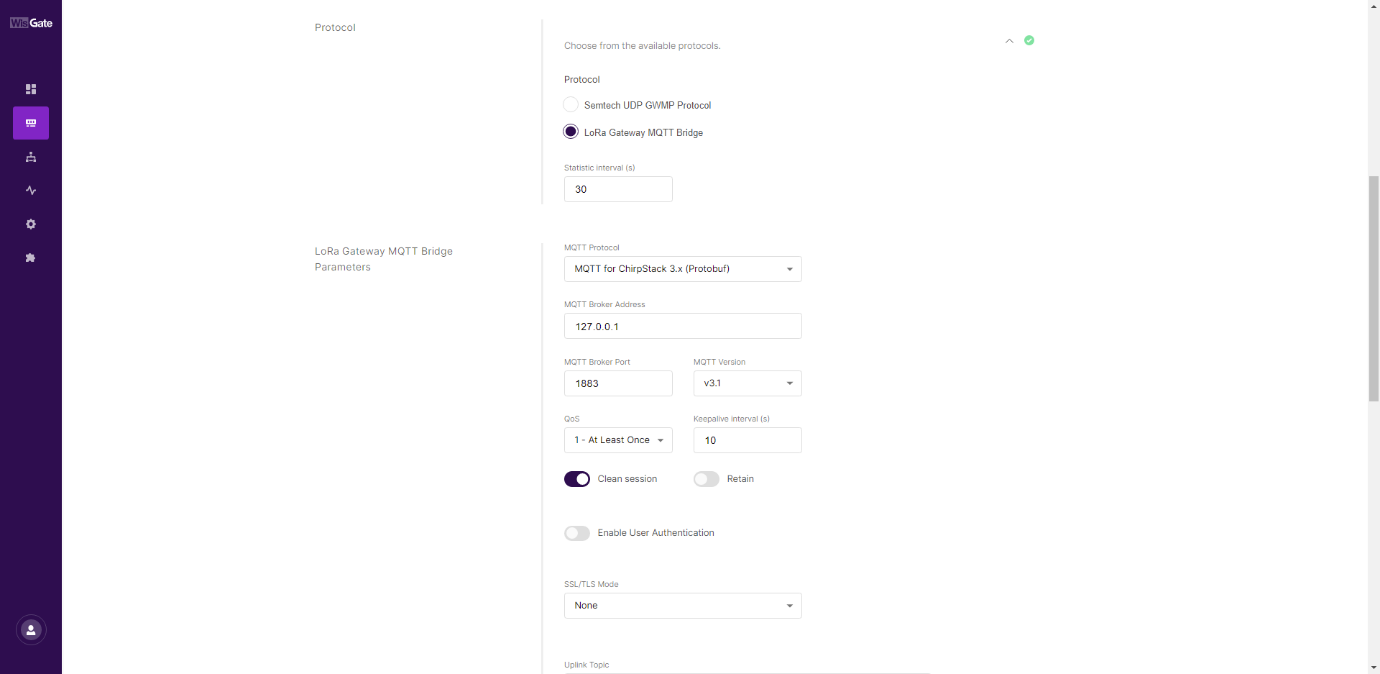
Task: Open the Extensions icon in the sidebar
Action: coord(31,258)
